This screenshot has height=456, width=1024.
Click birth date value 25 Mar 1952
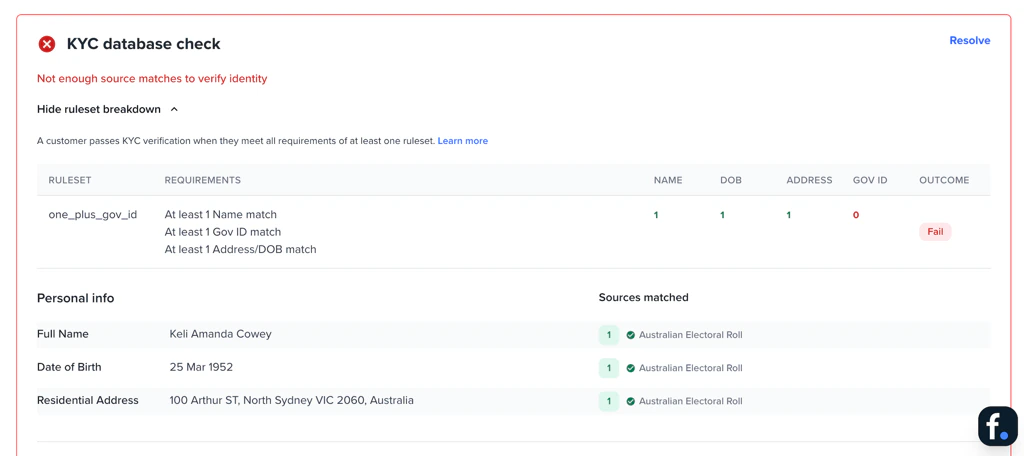point(201,367)
